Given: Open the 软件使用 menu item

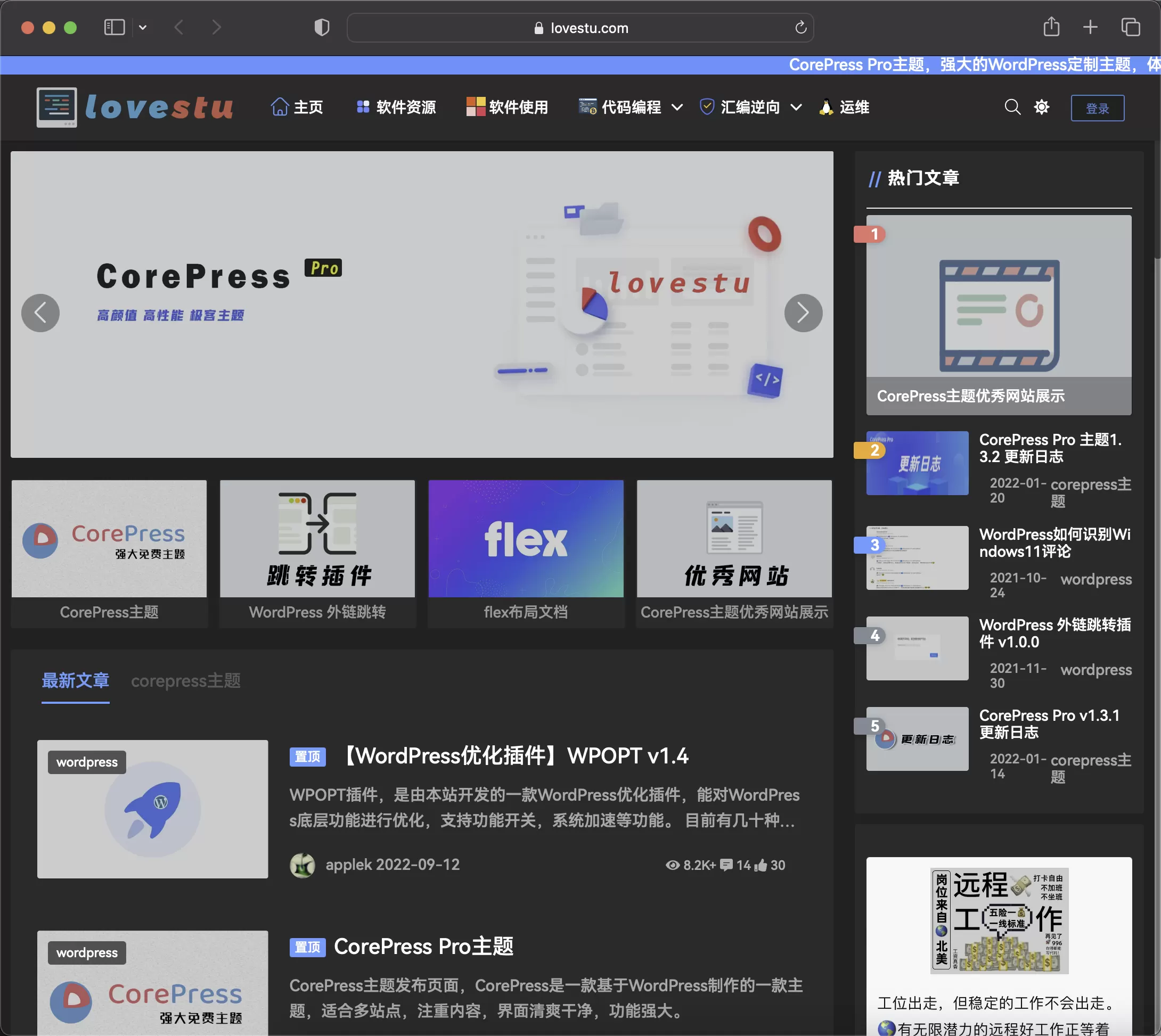Looking at the screenshot, I should (507, 107).
